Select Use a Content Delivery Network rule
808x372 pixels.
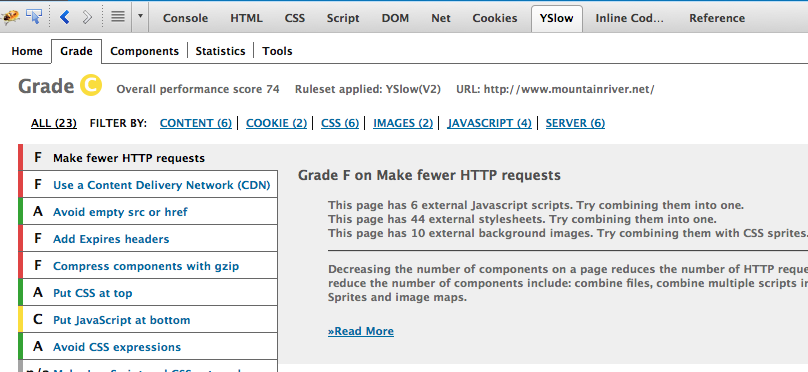pos(149,184)
